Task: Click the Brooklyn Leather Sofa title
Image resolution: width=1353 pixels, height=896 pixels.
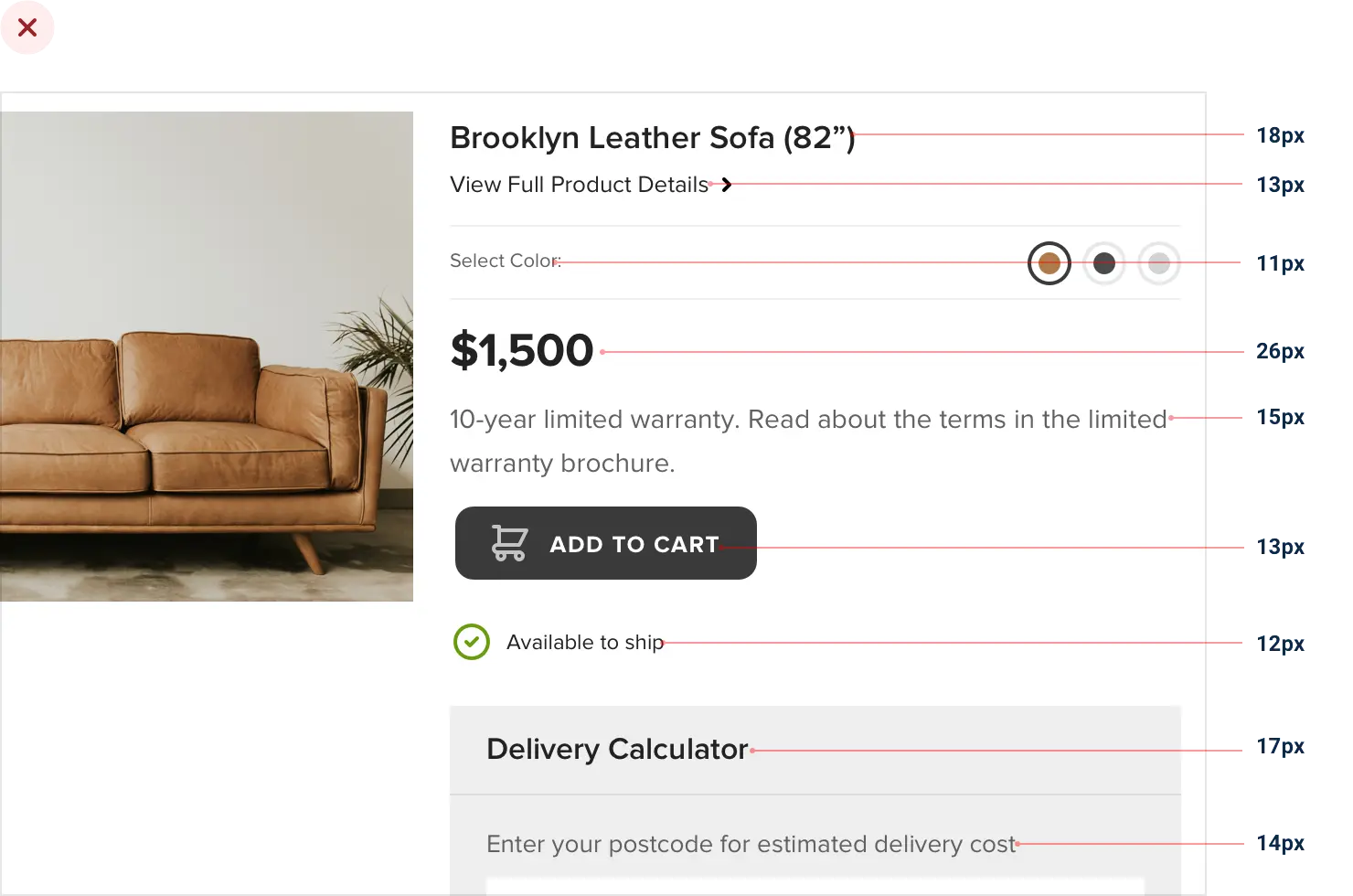Action: [652, 138]
